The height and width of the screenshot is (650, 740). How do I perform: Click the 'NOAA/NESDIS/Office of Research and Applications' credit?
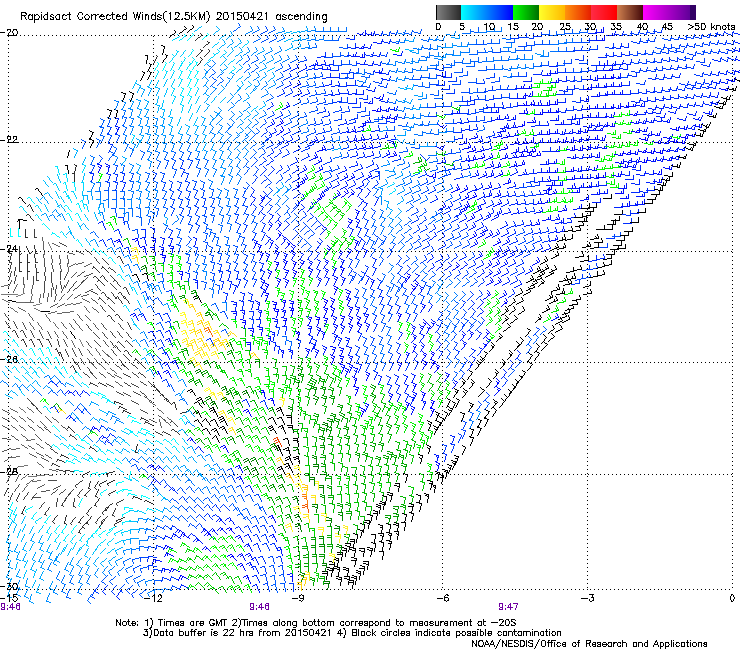589,644
